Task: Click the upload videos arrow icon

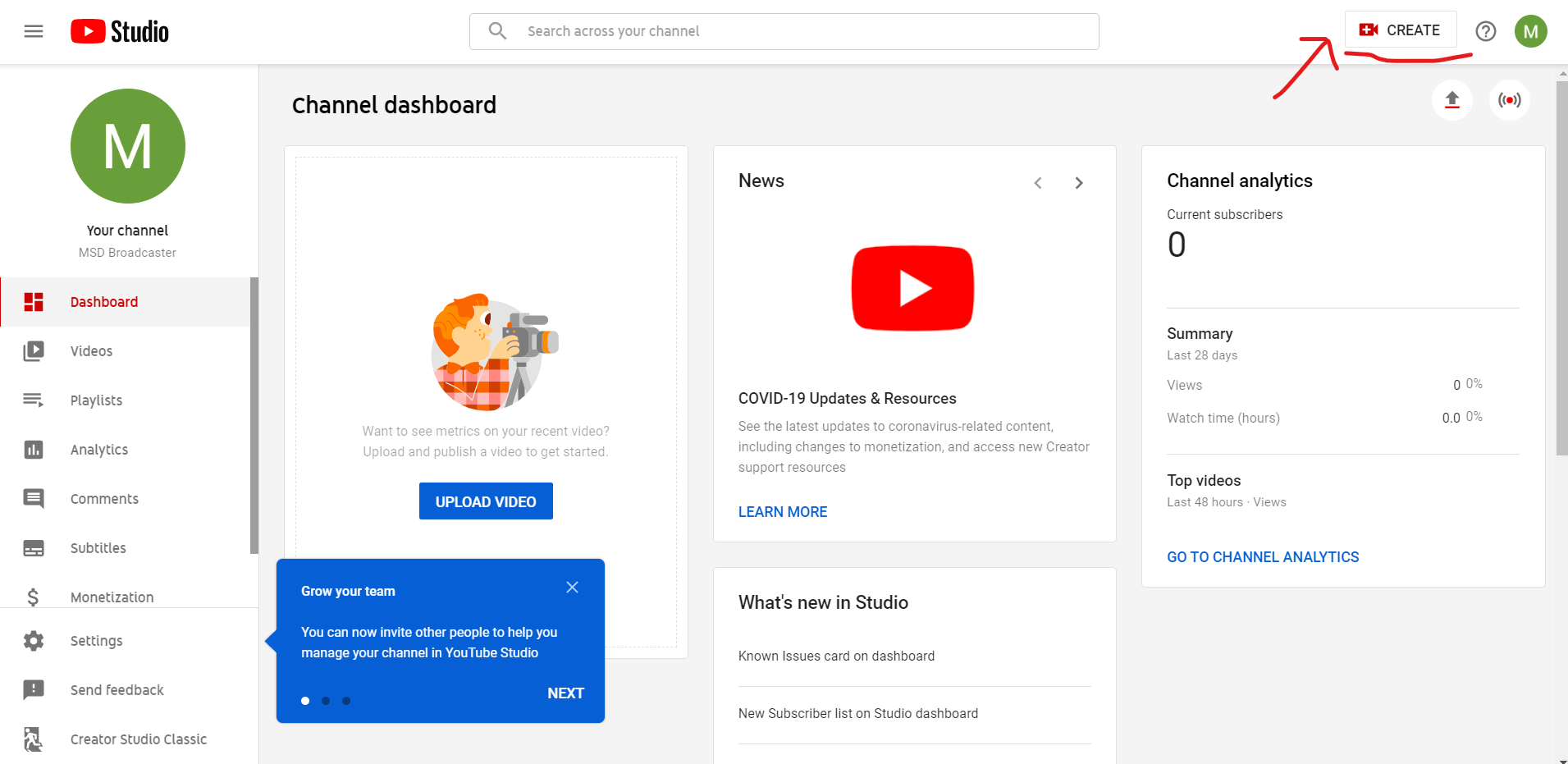Action: tap(1451, 100)
